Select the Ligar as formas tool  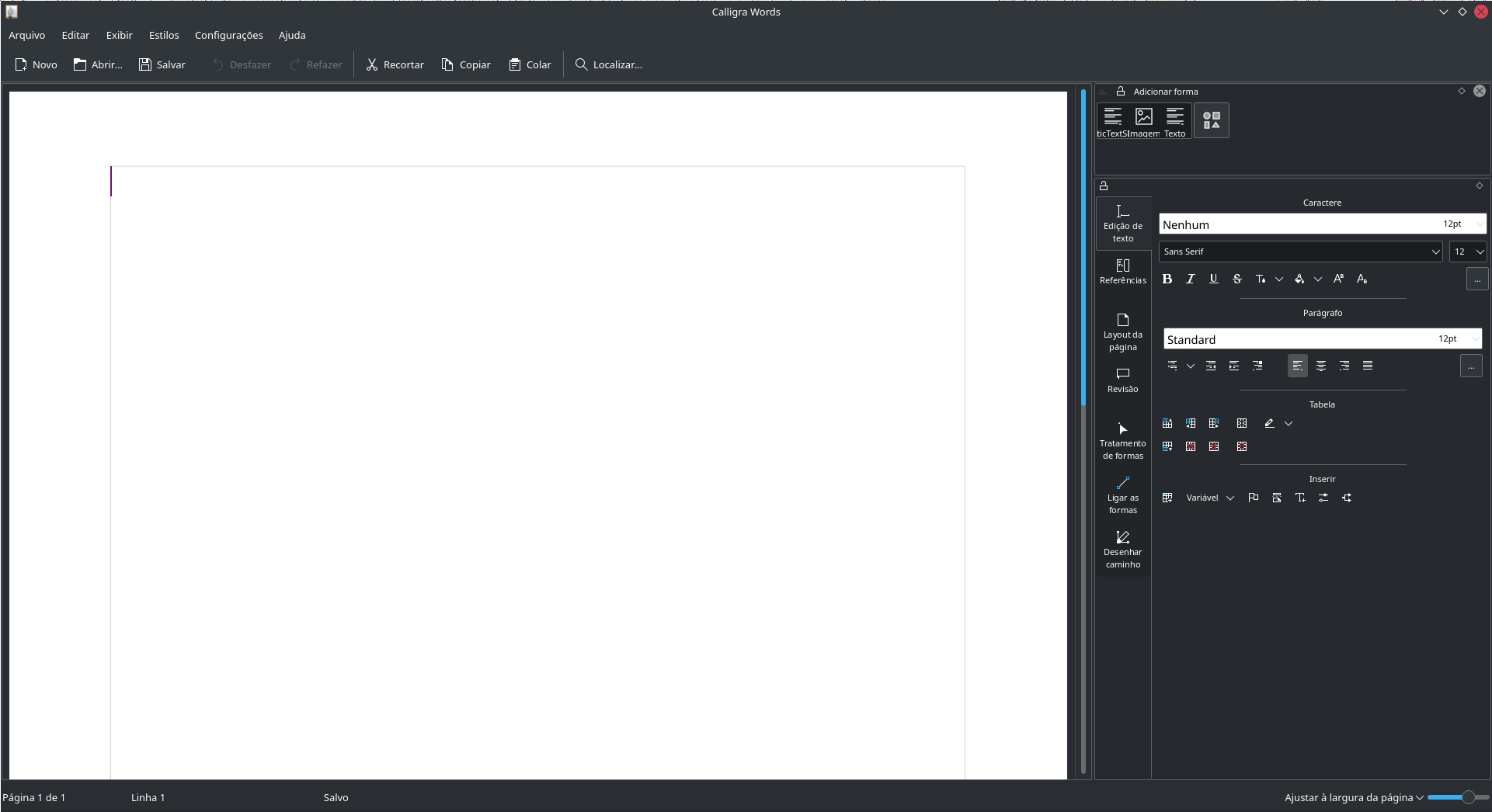click(1122, 495)
